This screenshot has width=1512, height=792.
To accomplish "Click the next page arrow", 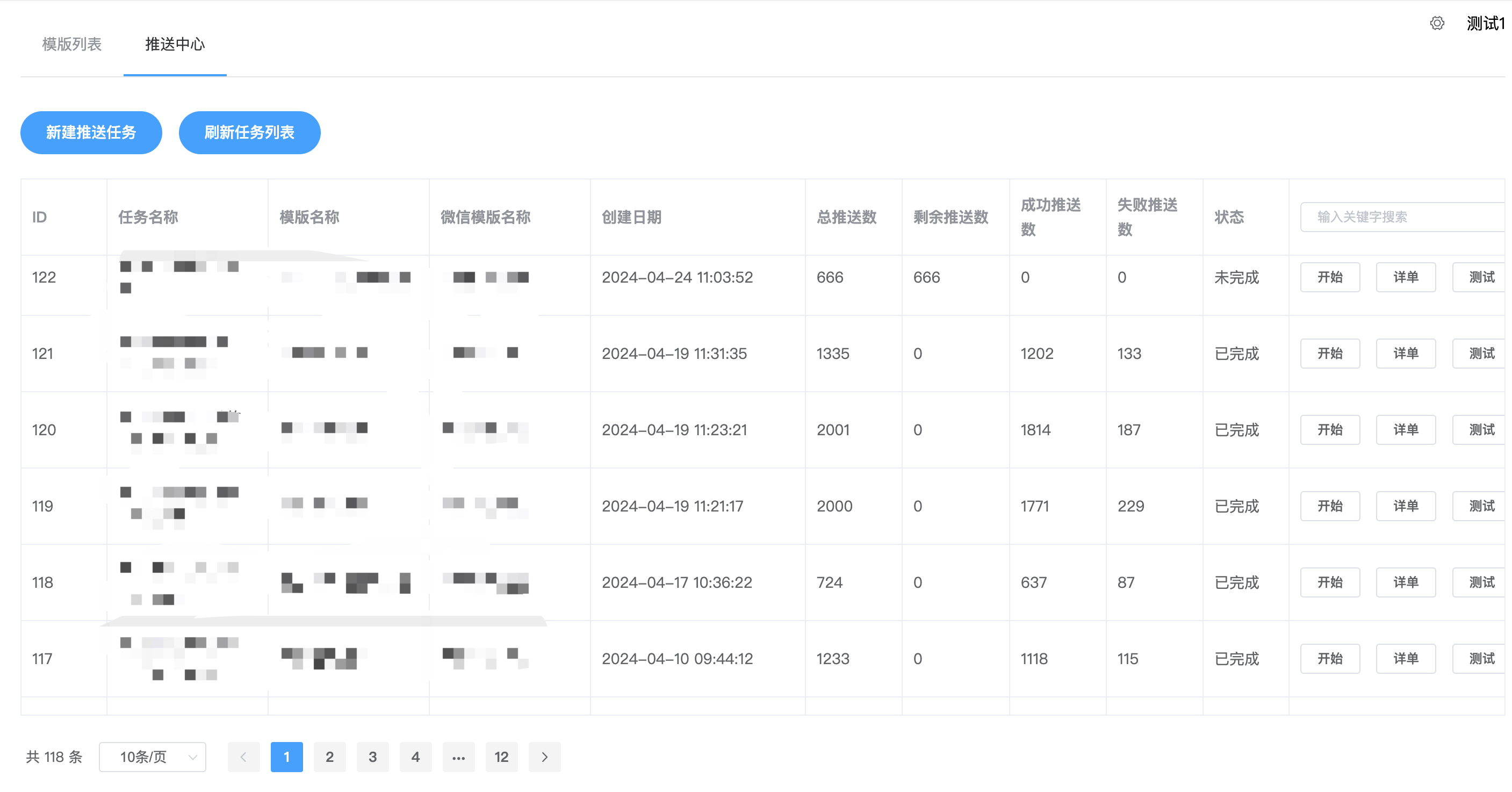I will click(x=545, y=757).
